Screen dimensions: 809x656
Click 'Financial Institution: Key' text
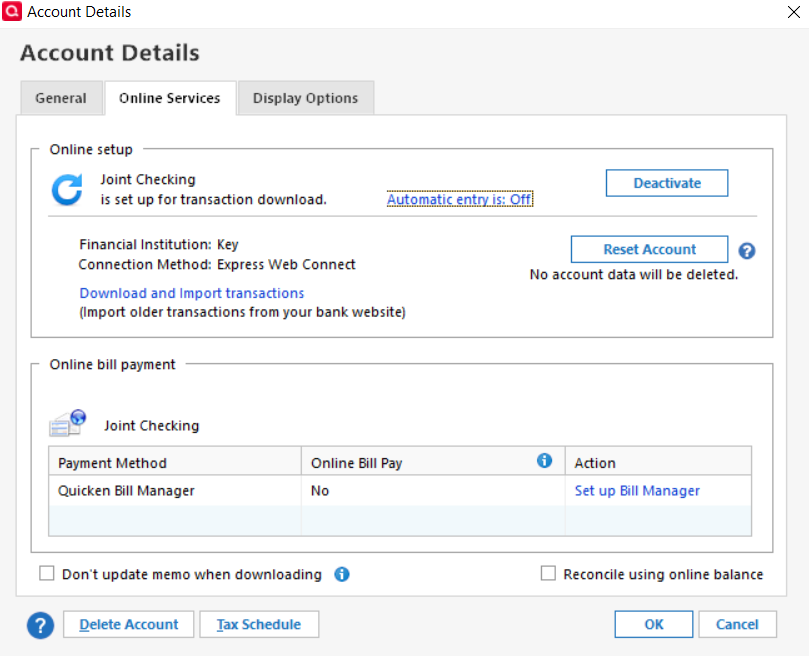159,245
